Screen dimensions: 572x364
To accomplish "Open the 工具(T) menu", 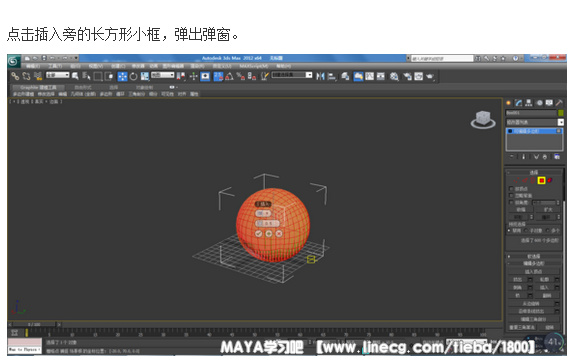I will click(x=55, y=66).
